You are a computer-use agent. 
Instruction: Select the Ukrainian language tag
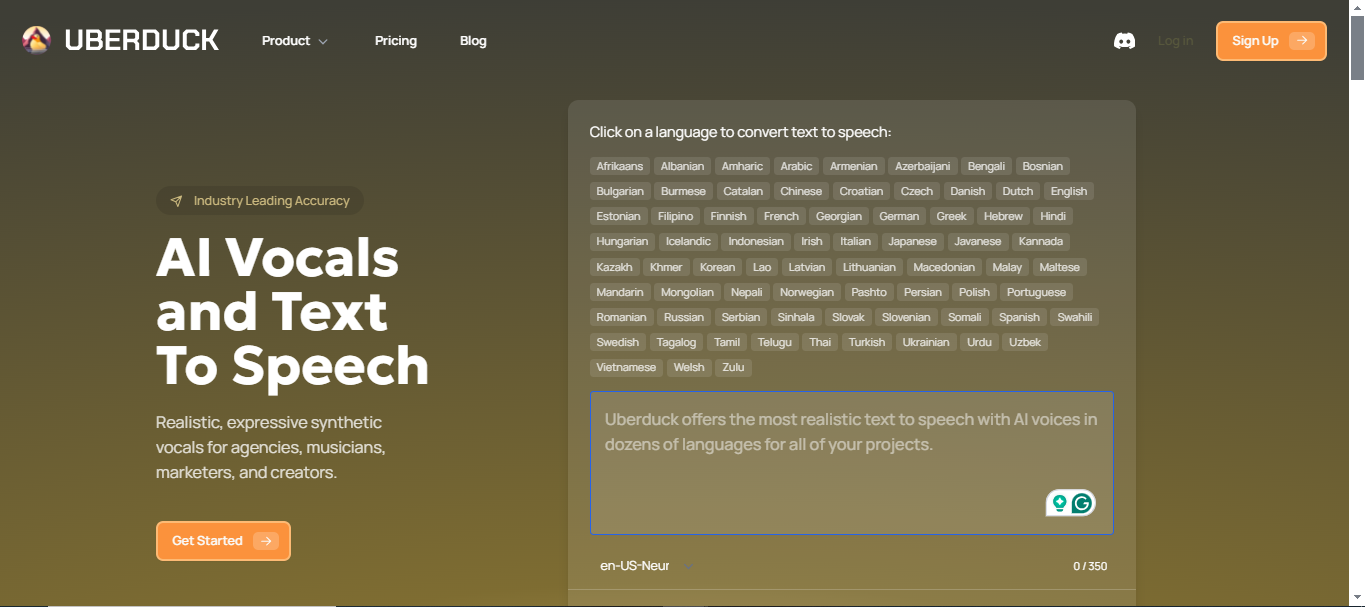925,342
